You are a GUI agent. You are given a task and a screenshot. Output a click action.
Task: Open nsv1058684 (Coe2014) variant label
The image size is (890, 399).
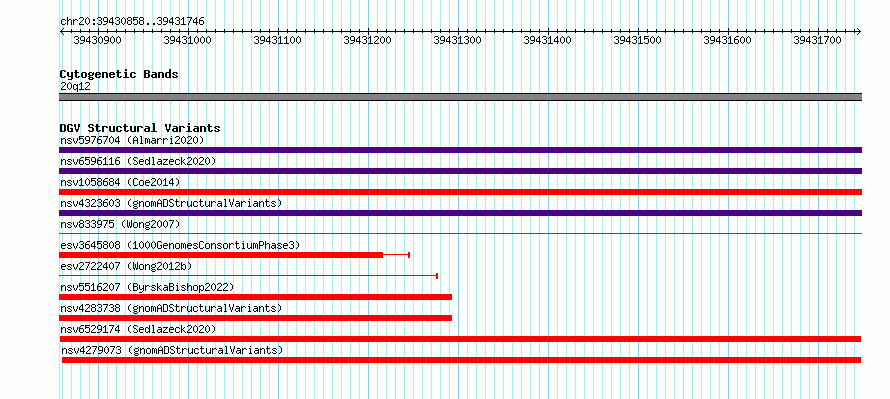pyautogui.click(x=120, y=182)
